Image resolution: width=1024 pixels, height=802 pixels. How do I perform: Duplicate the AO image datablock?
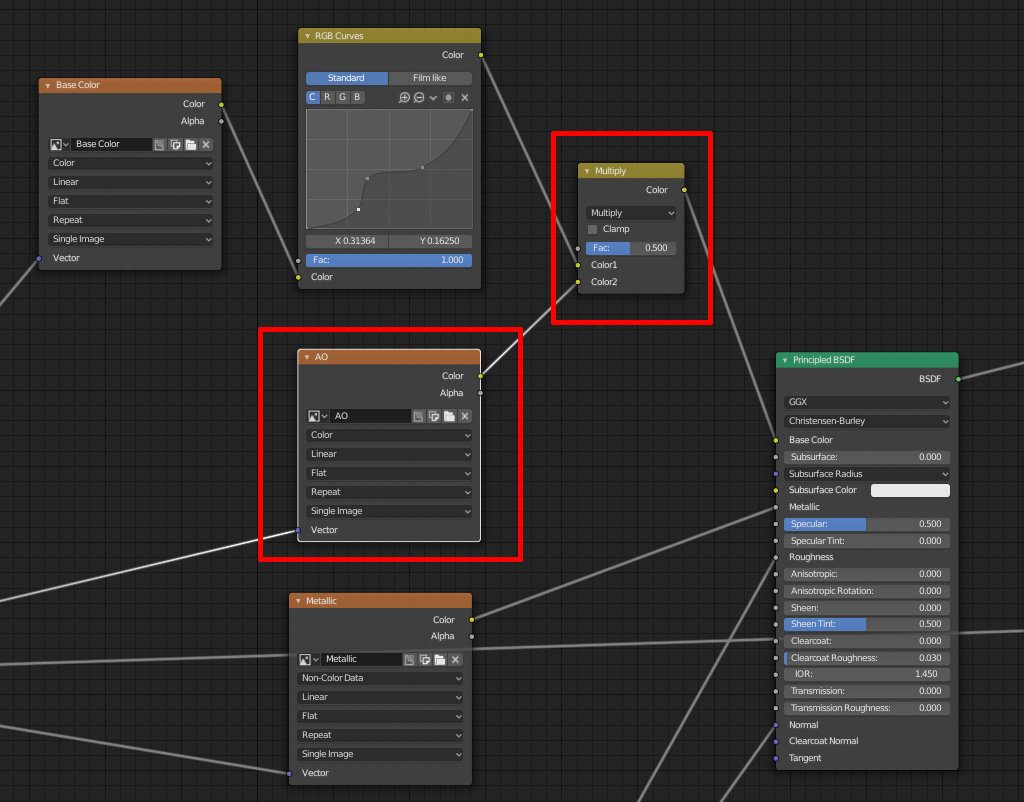click(434, 416)
